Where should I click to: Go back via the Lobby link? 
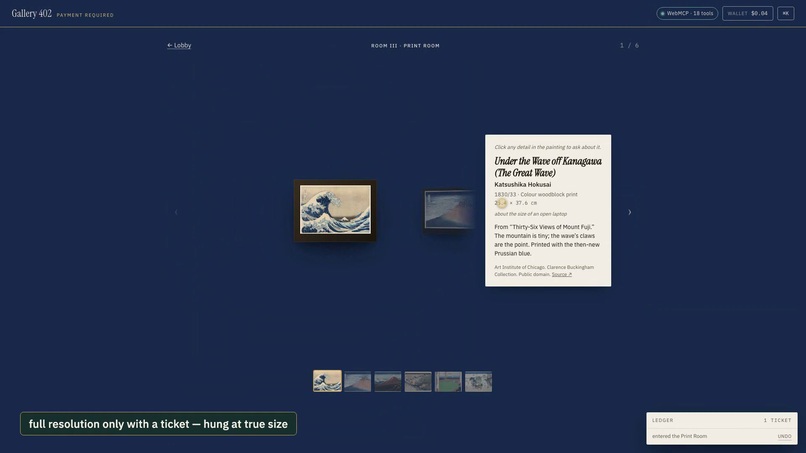[x=179, y=45]
